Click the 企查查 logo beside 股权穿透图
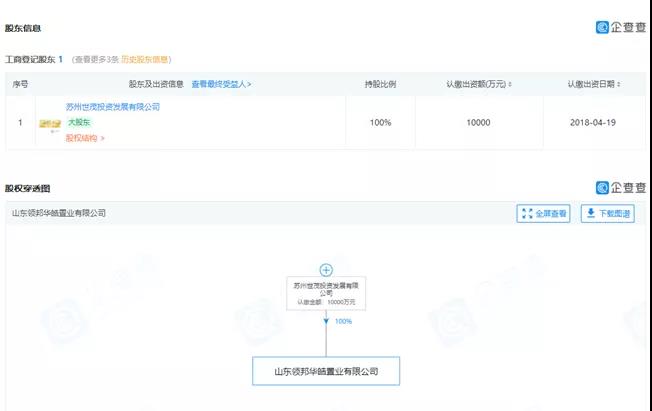The image size is (652, 411). coord(621,188)
